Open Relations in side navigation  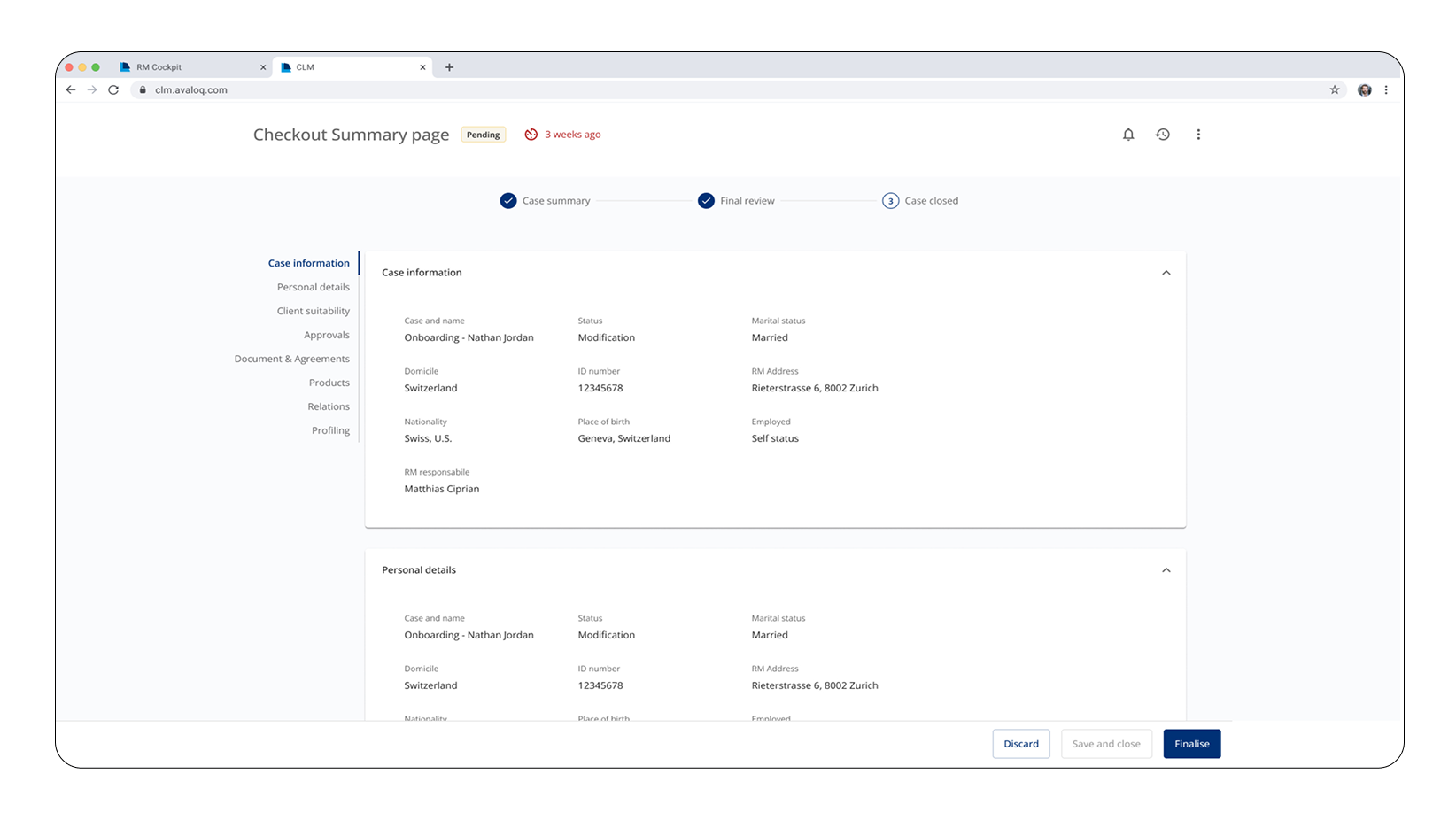pyautogui.click(x=329, y=406)
